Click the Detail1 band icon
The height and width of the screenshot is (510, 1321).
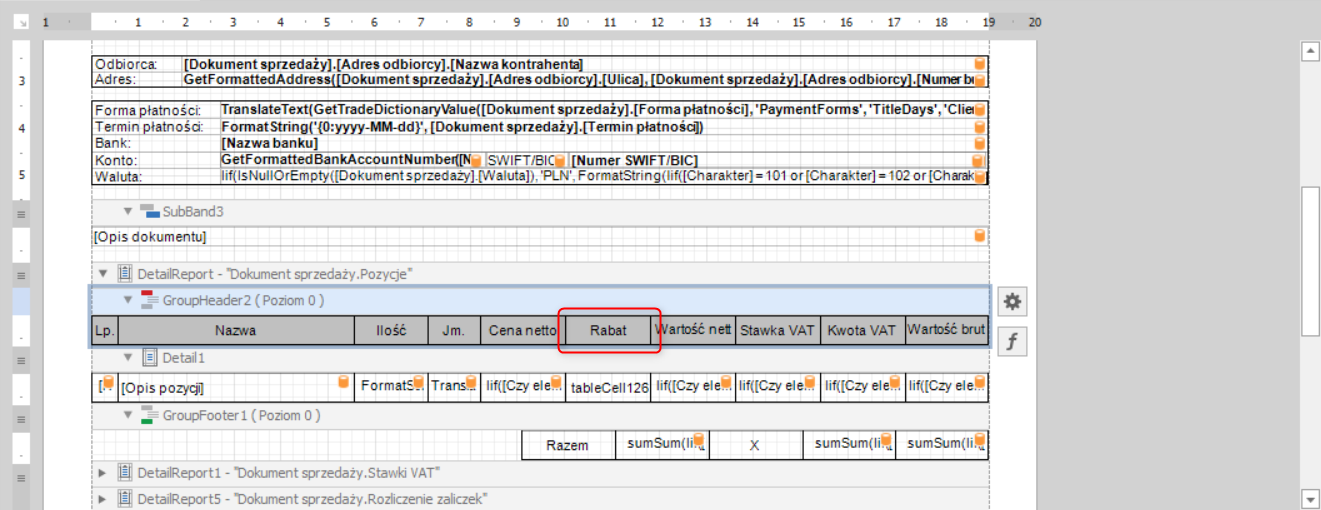coord(149,357)
